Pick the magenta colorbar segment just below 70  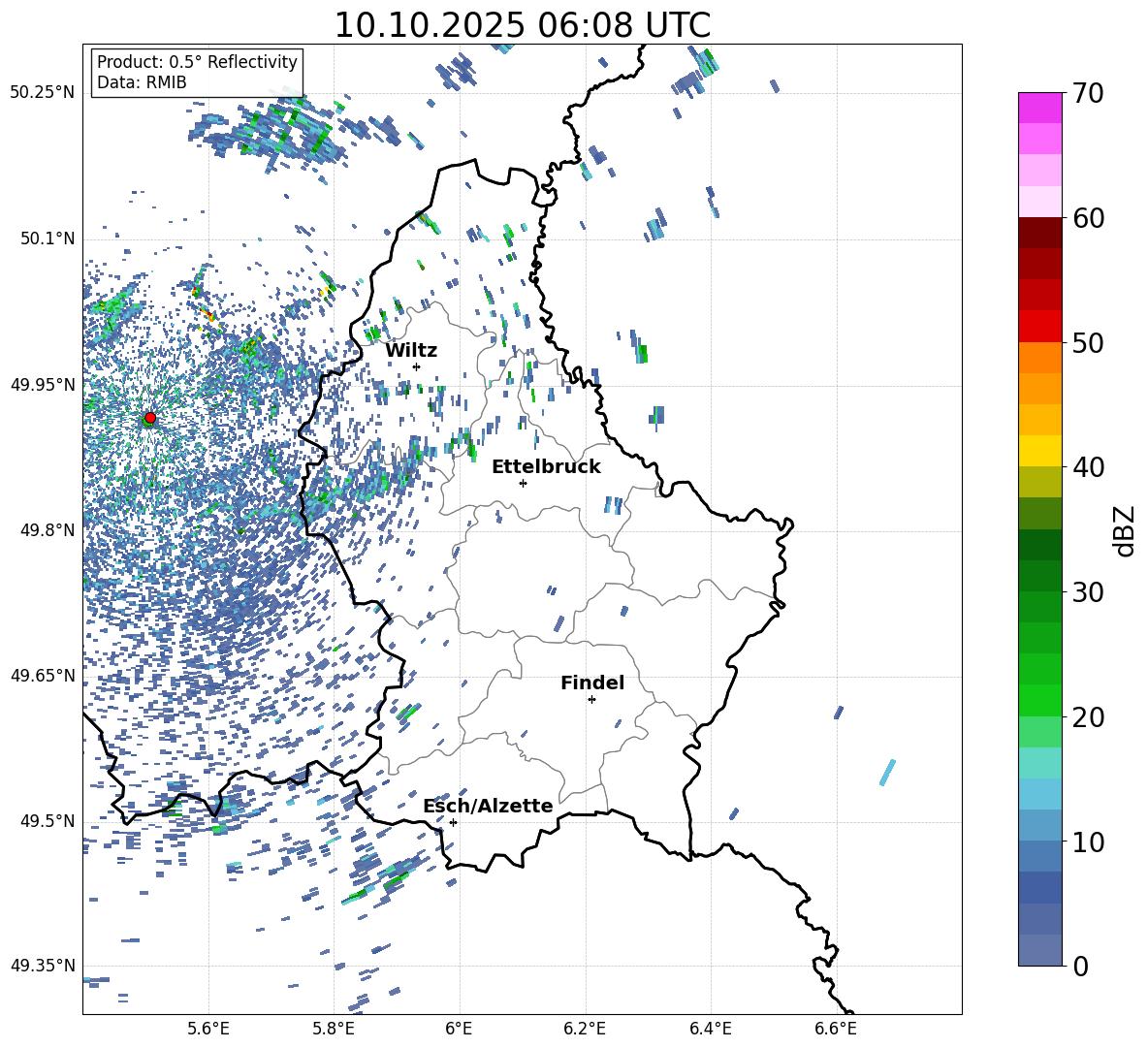click(1040, 109)
